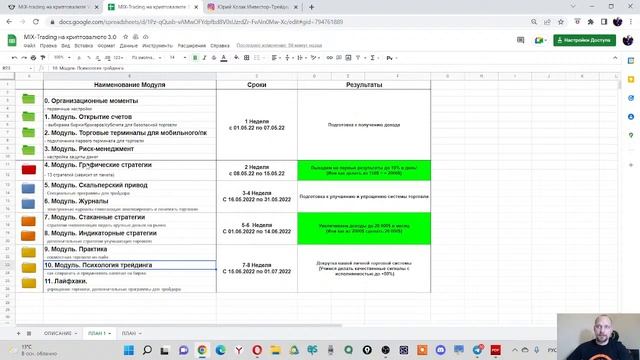The width and height of the screenshot is (640, 360).
Task: Bookmark this page in Chrome
Action: (x=561, y=22)
